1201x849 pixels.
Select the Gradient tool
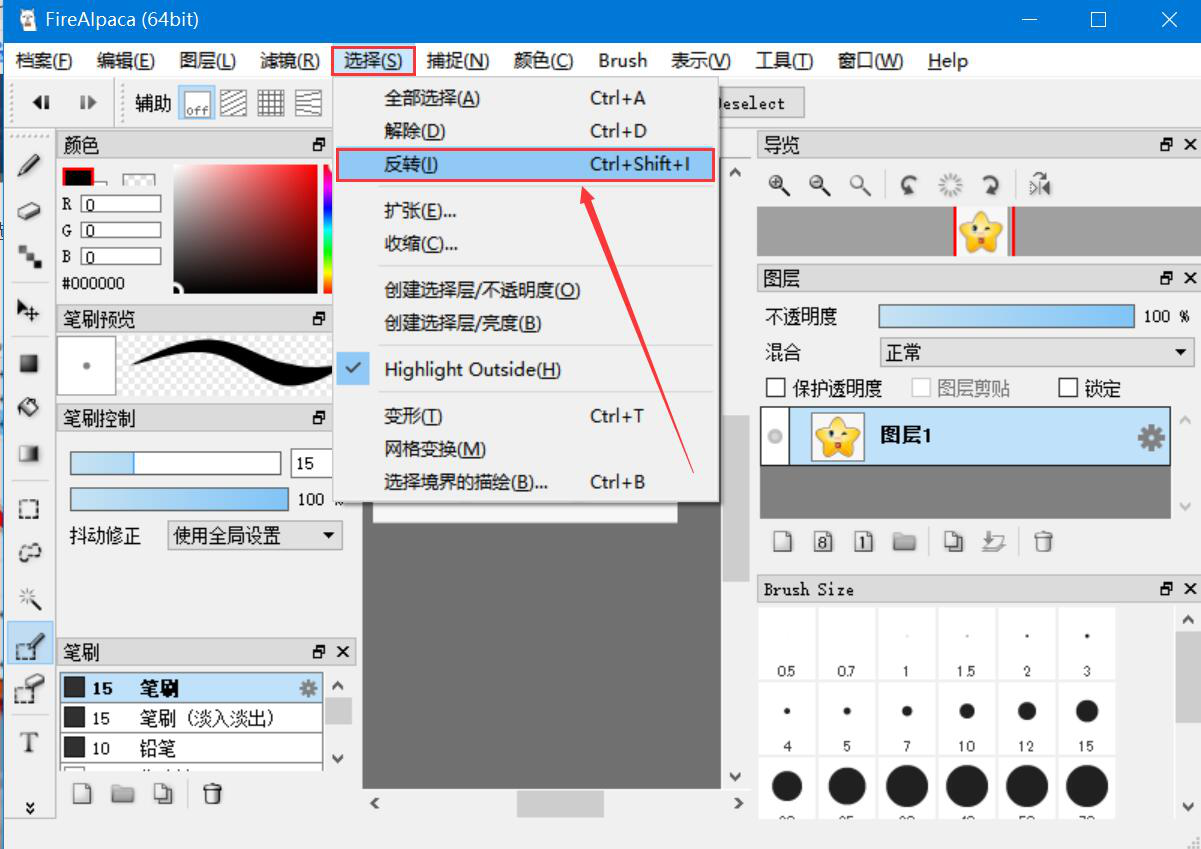click(x=29, y=453)
